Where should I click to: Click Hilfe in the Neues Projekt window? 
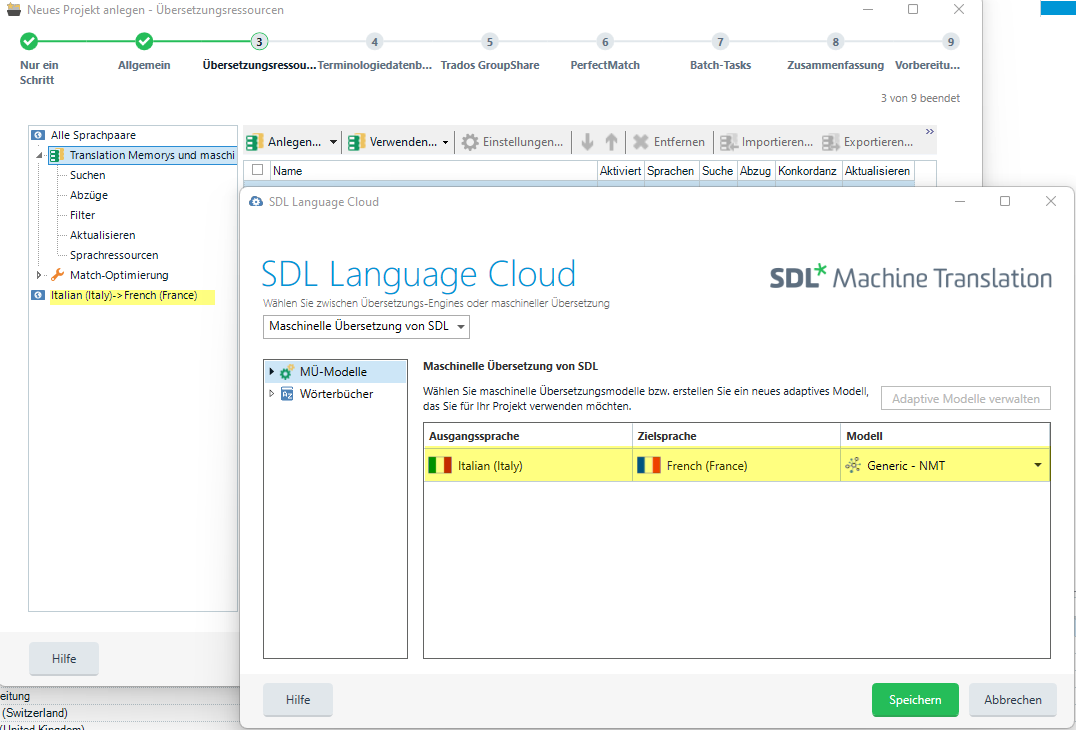(x=64, y=659)
